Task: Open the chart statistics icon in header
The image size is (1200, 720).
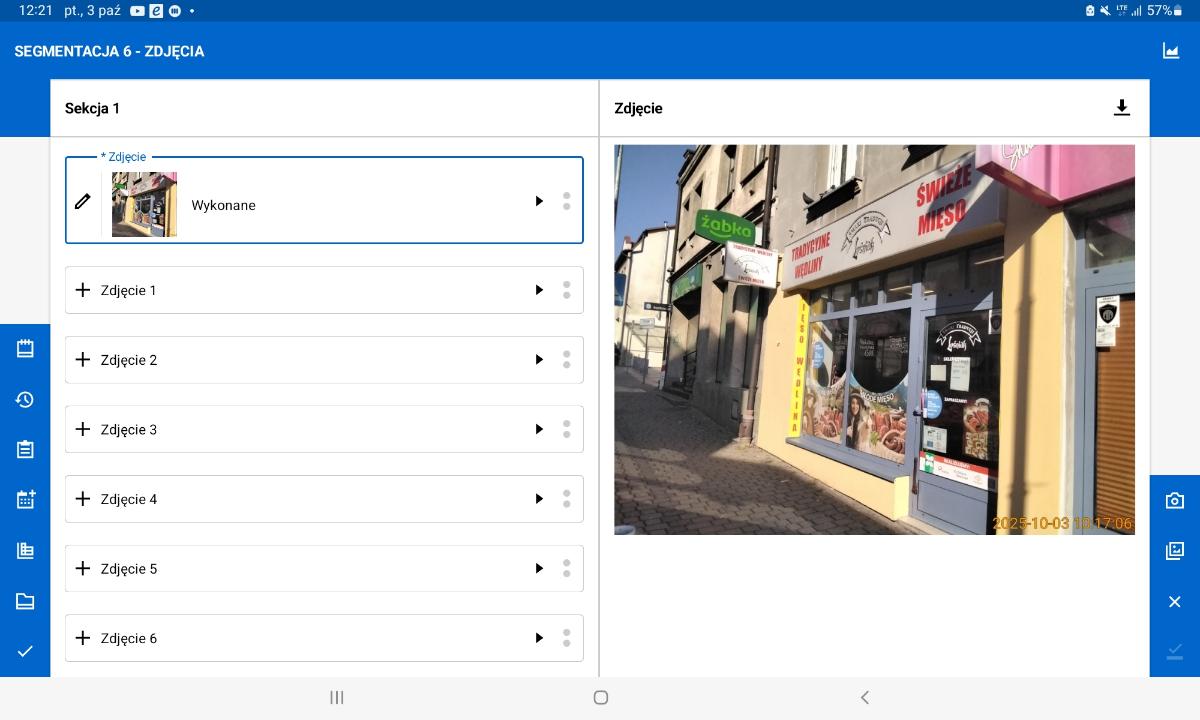Action: tap(1170, 51)
